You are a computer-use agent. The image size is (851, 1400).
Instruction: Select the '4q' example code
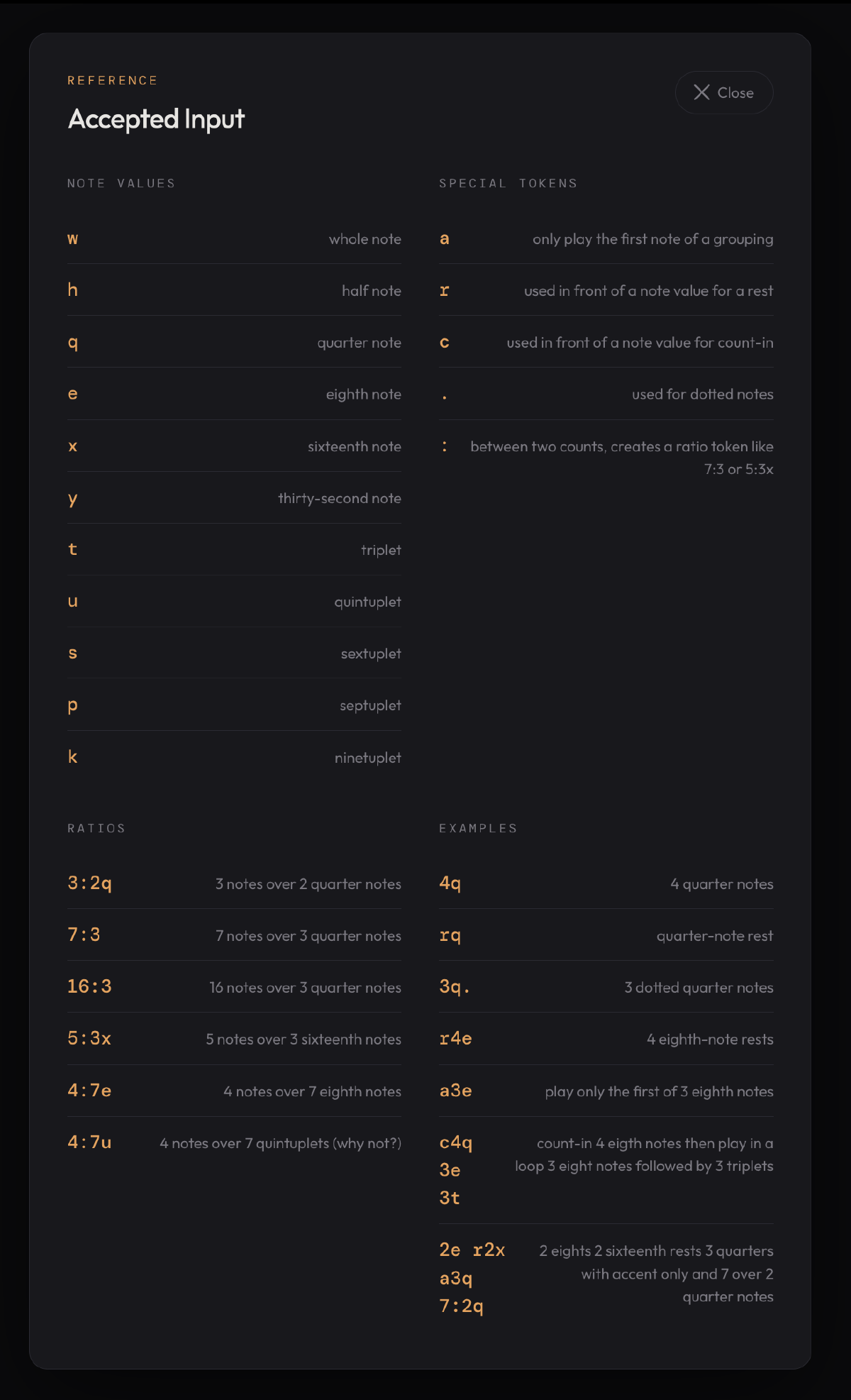(x=450, y=883)
